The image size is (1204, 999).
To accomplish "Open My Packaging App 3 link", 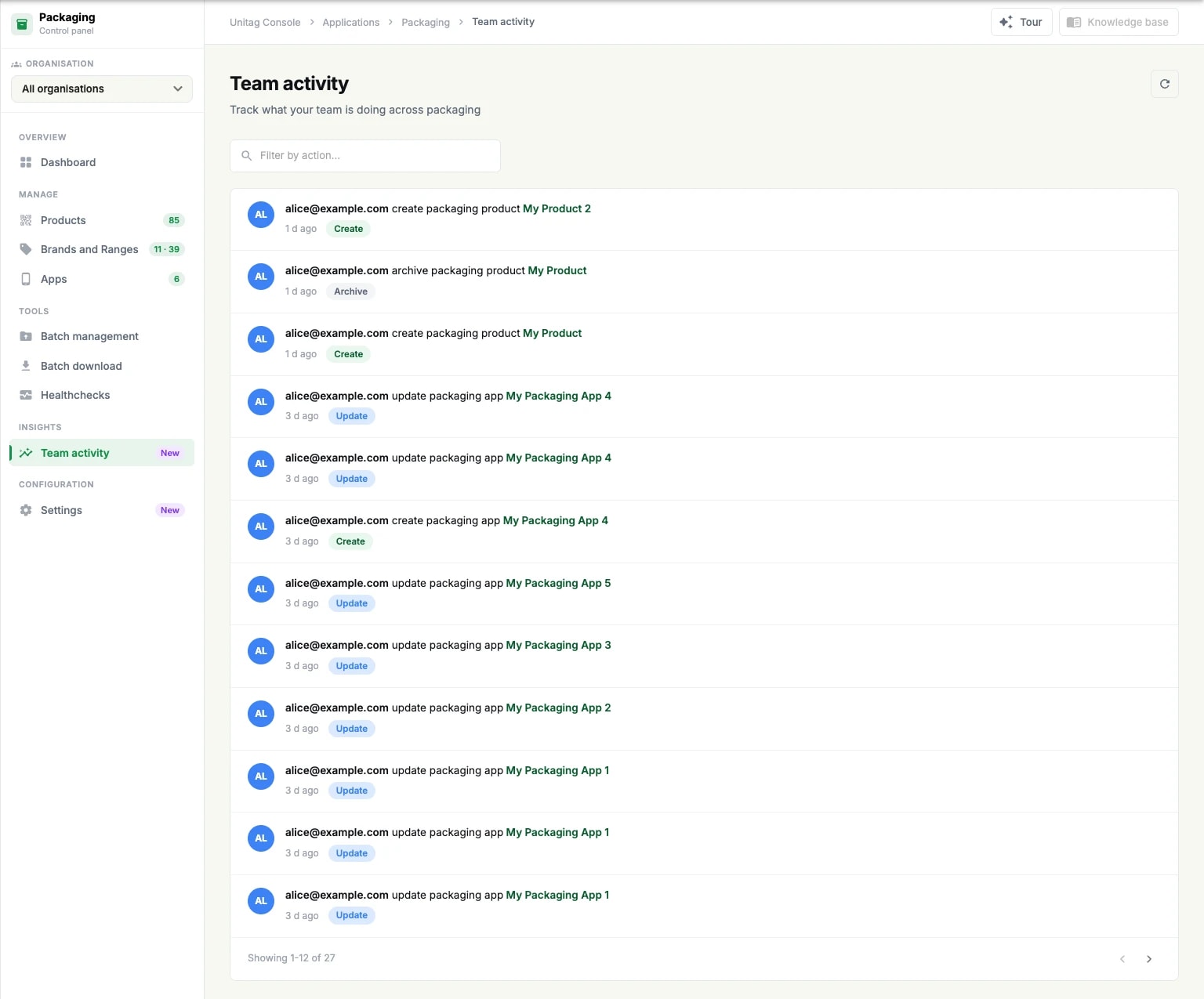I will tap(558, 645).
